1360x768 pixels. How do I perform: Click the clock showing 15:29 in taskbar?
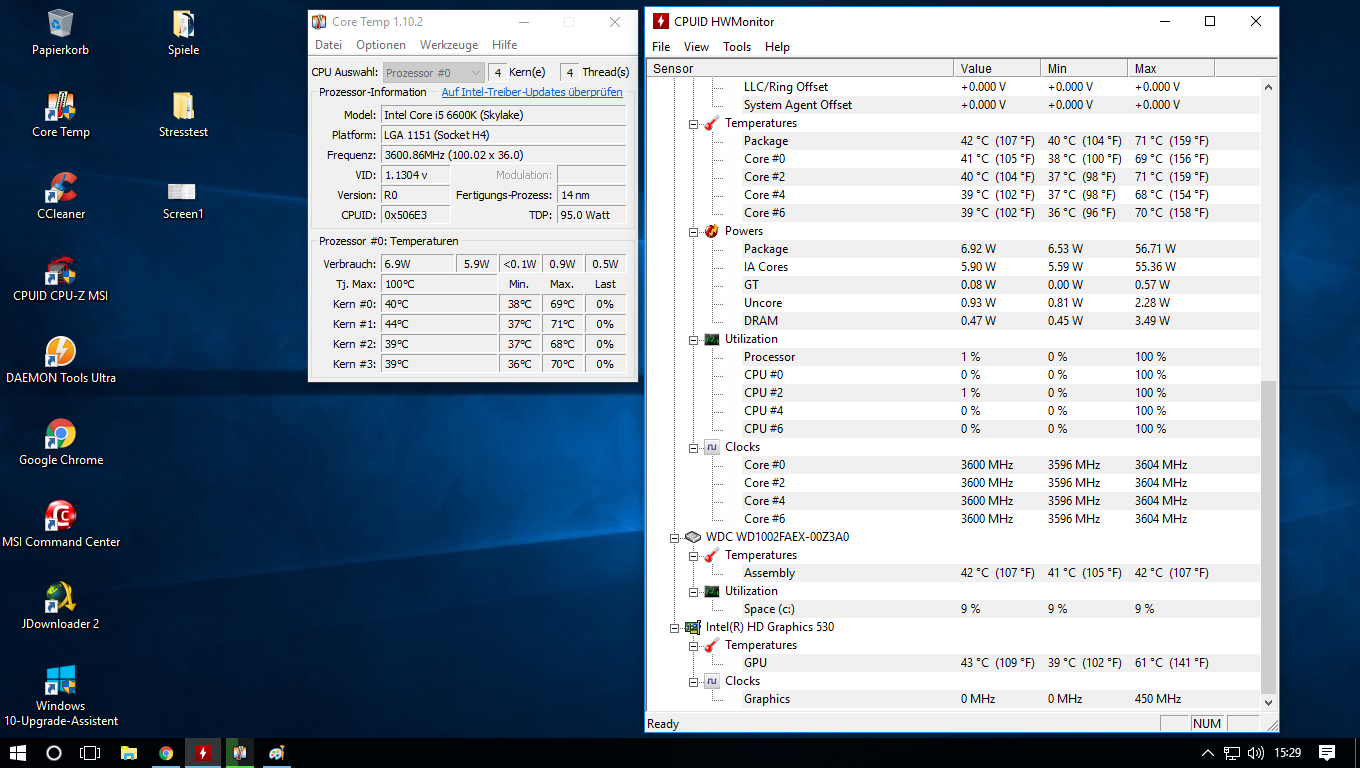click(1289, 753)
